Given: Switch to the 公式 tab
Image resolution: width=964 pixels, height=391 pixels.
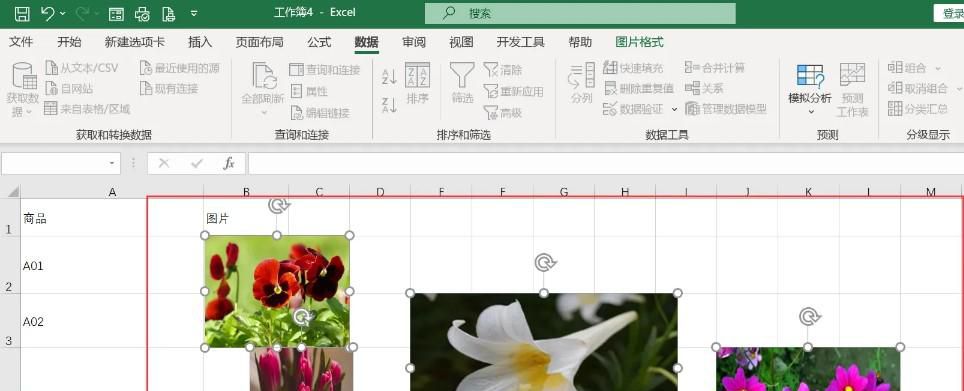Looking at the screenshot, I should tap(319, 42).
